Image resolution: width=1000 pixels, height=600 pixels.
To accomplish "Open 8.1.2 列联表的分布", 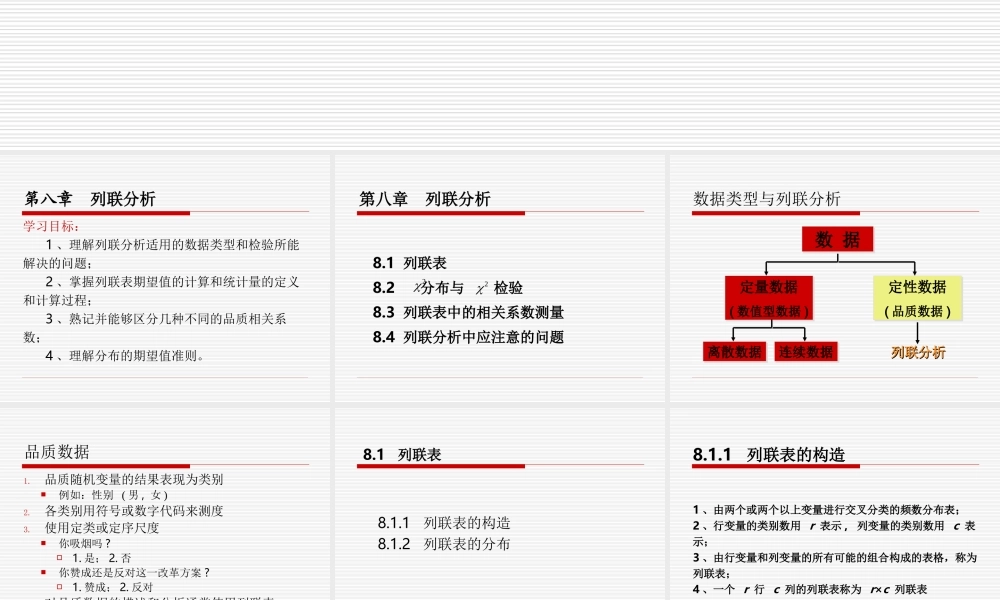I will click(x=445, y=544).
